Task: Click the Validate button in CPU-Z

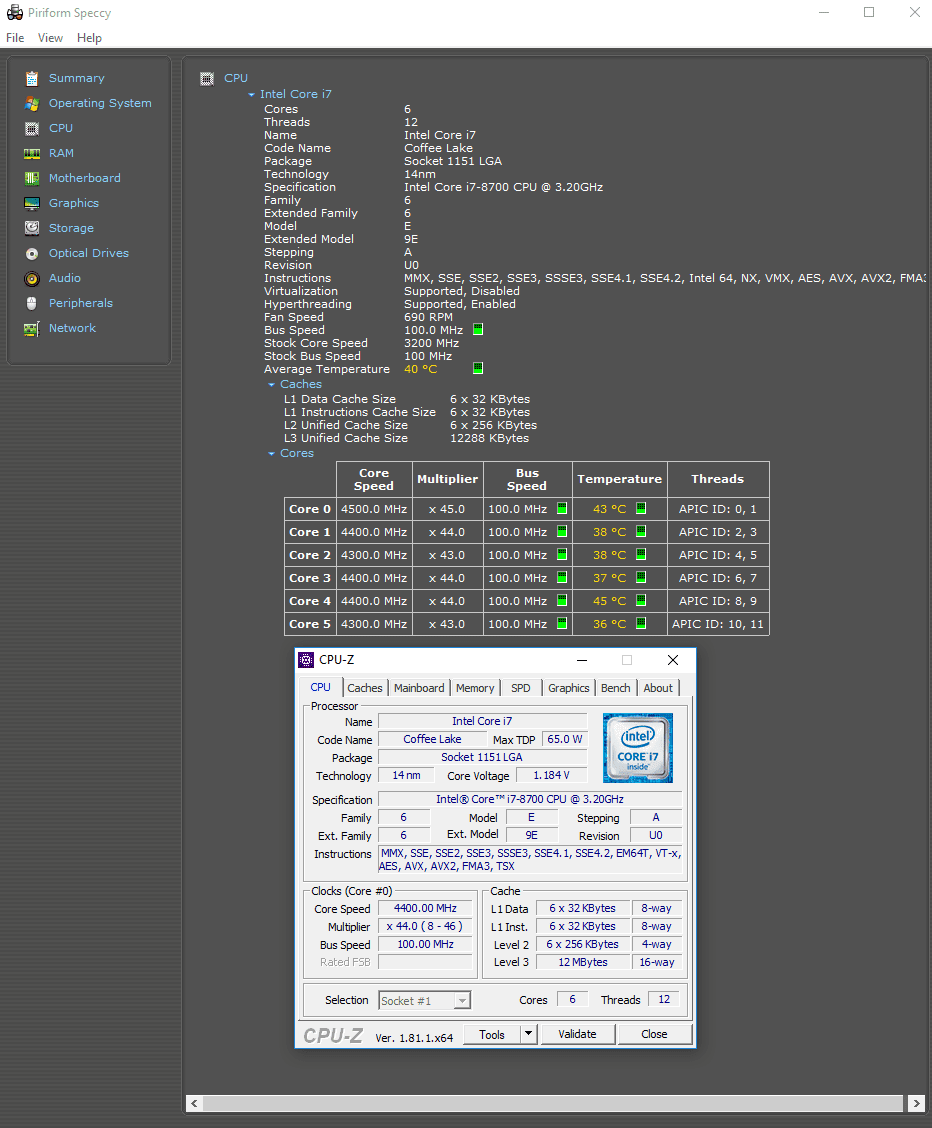Action: 577,1034
